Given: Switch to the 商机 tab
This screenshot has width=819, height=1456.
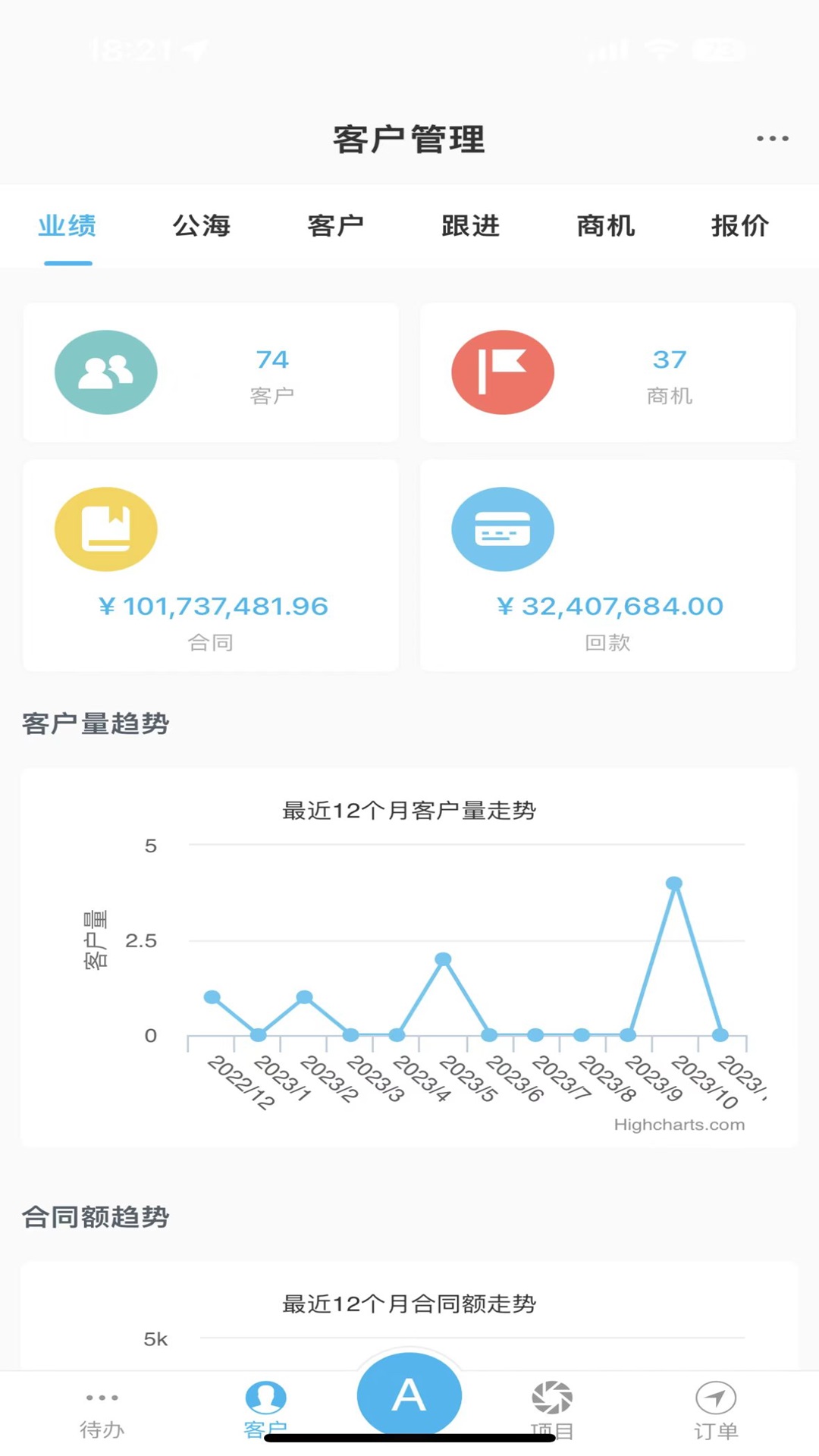Looking at the screenshot, I should (605, 226).
